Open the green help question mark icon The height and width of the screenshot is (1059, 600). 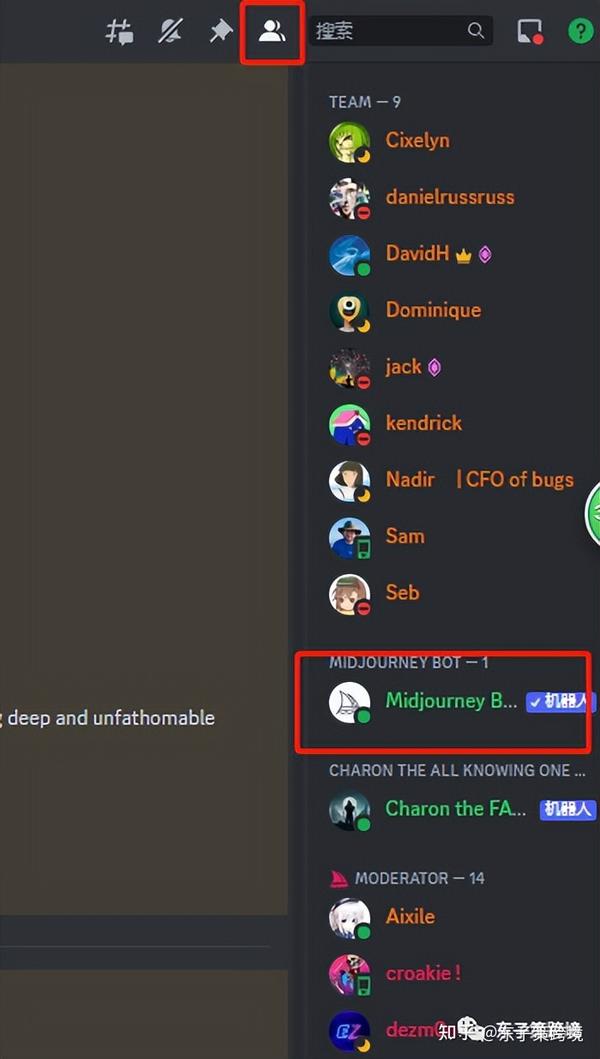pyautogui.click(x=581, y=31)
